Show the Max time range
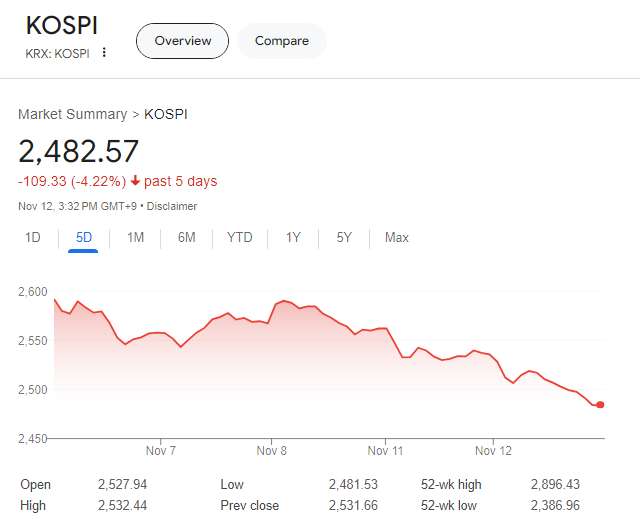The image size is (640, 522). coord(397,237)
